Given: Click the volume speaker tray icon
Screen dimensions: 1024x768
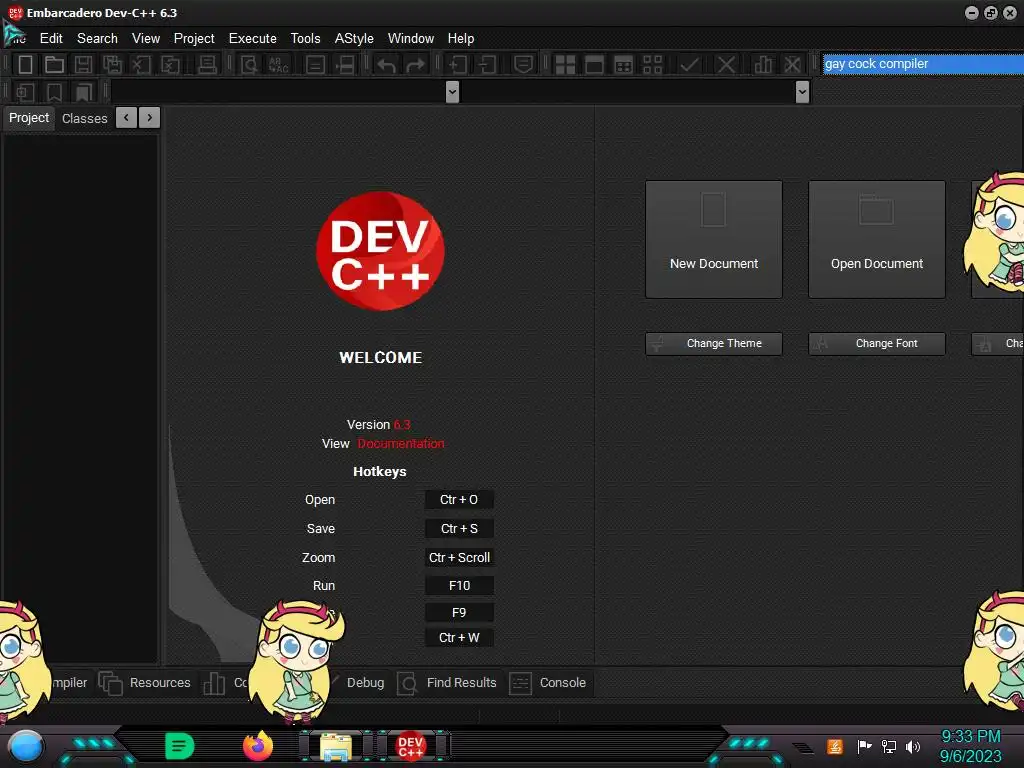Looking at the screenshot, I should [x=913, y=746].
